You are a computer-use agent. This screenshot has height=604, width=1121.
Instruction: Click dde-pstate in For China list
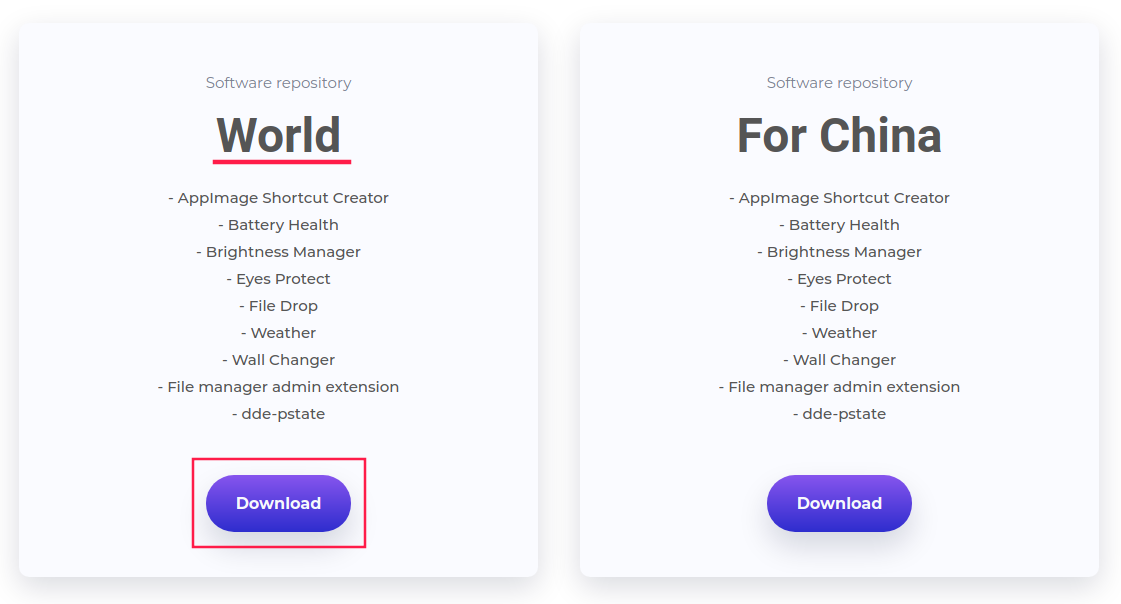839,414
